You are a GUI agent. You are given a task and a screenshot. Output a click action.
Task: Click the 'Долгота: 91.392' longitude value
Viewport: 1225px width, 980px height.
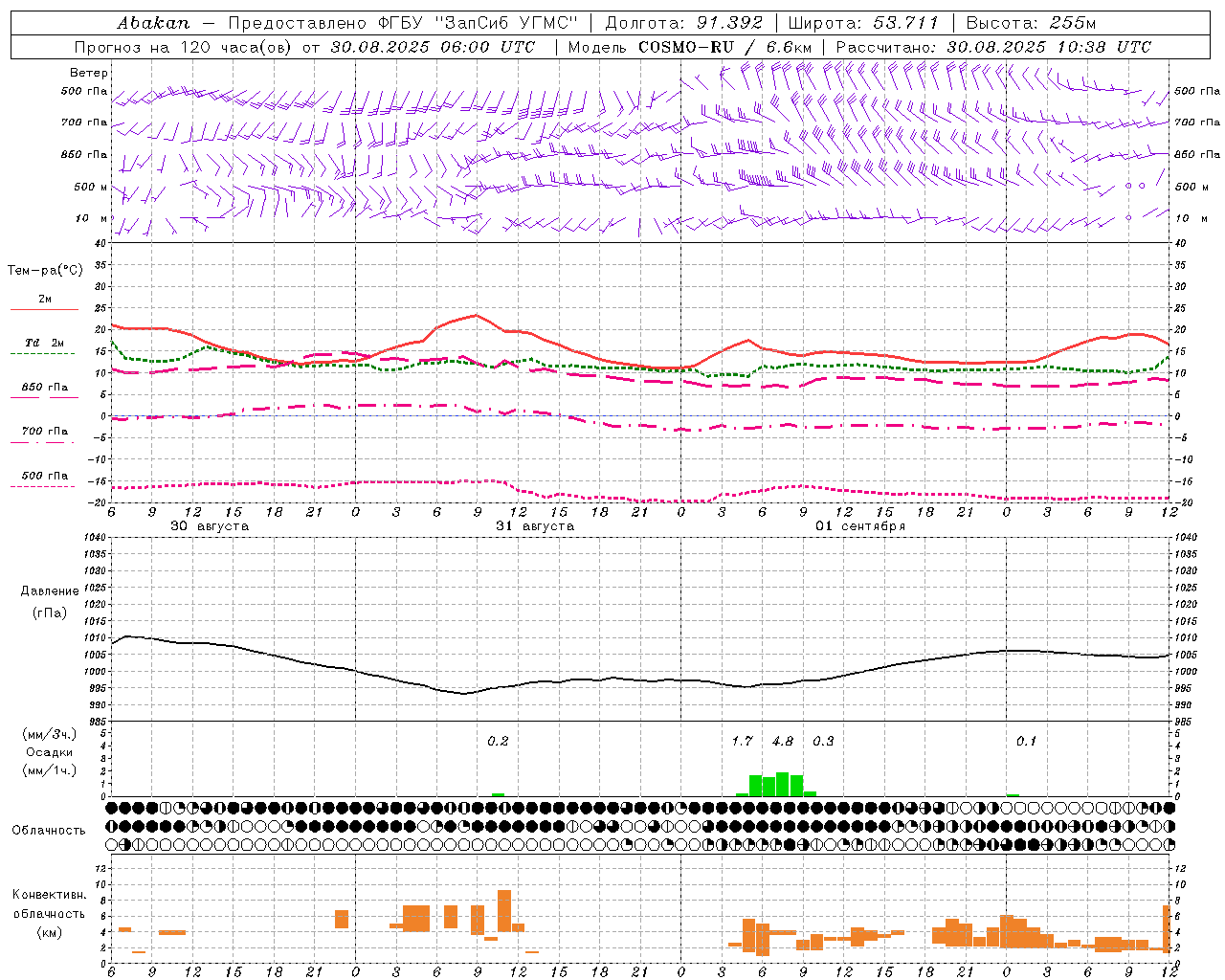[684, 23]
